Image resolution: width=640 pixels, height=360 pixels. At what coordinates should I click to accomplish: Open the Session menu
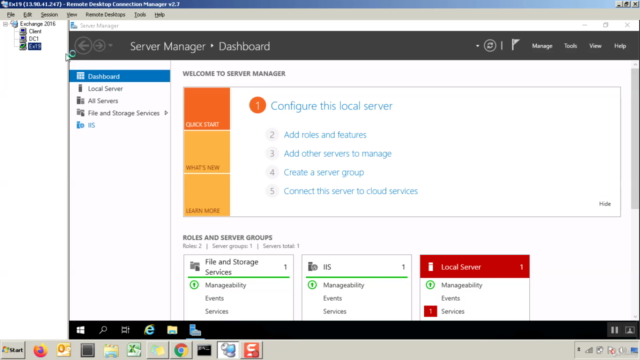pos(49,14)
